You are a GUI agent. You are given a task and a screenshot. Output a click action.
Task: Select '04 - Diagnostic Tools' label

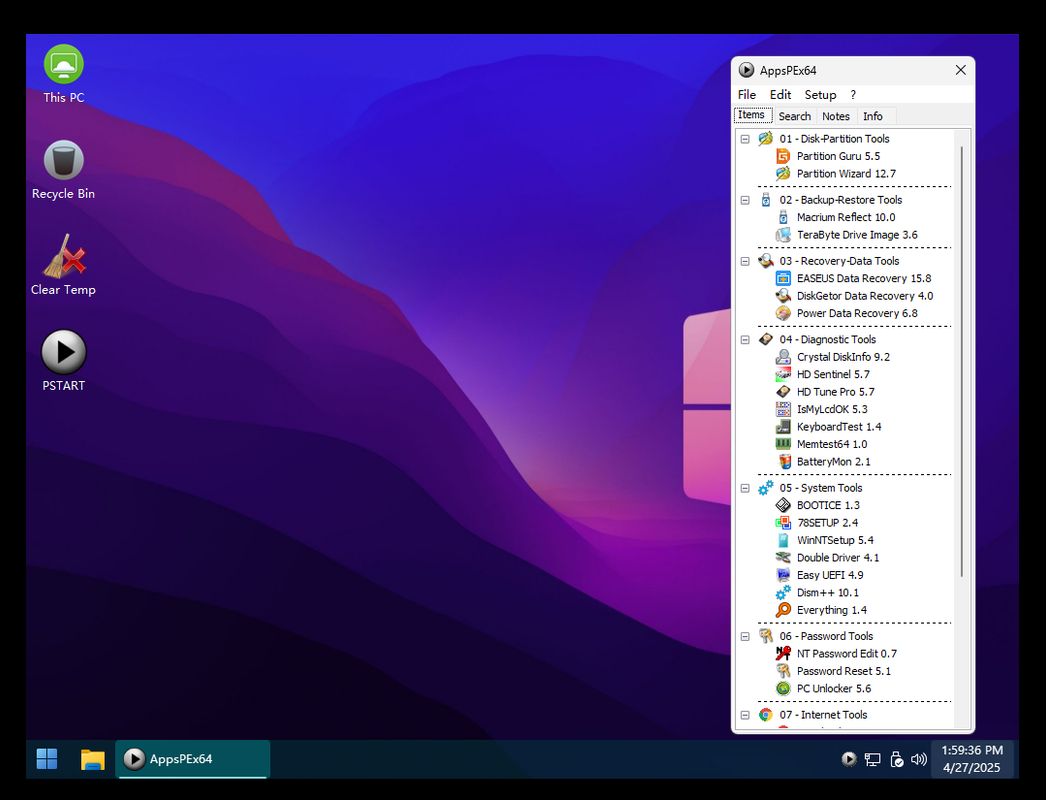click(827, 340)
